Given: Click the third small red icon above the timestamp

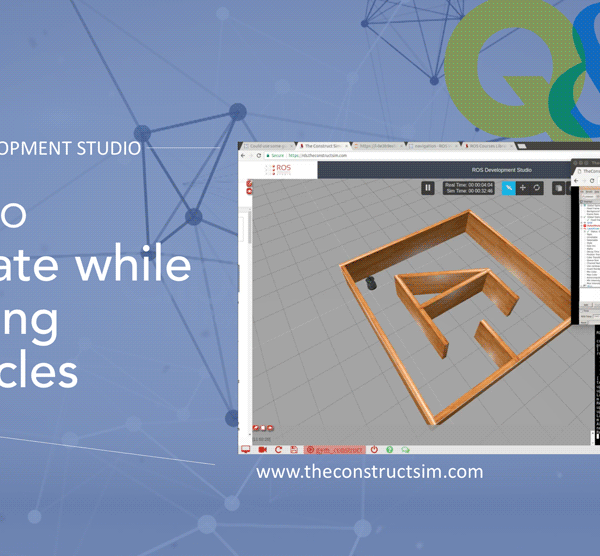Looking at the screenshot, I should pos(270,428).
